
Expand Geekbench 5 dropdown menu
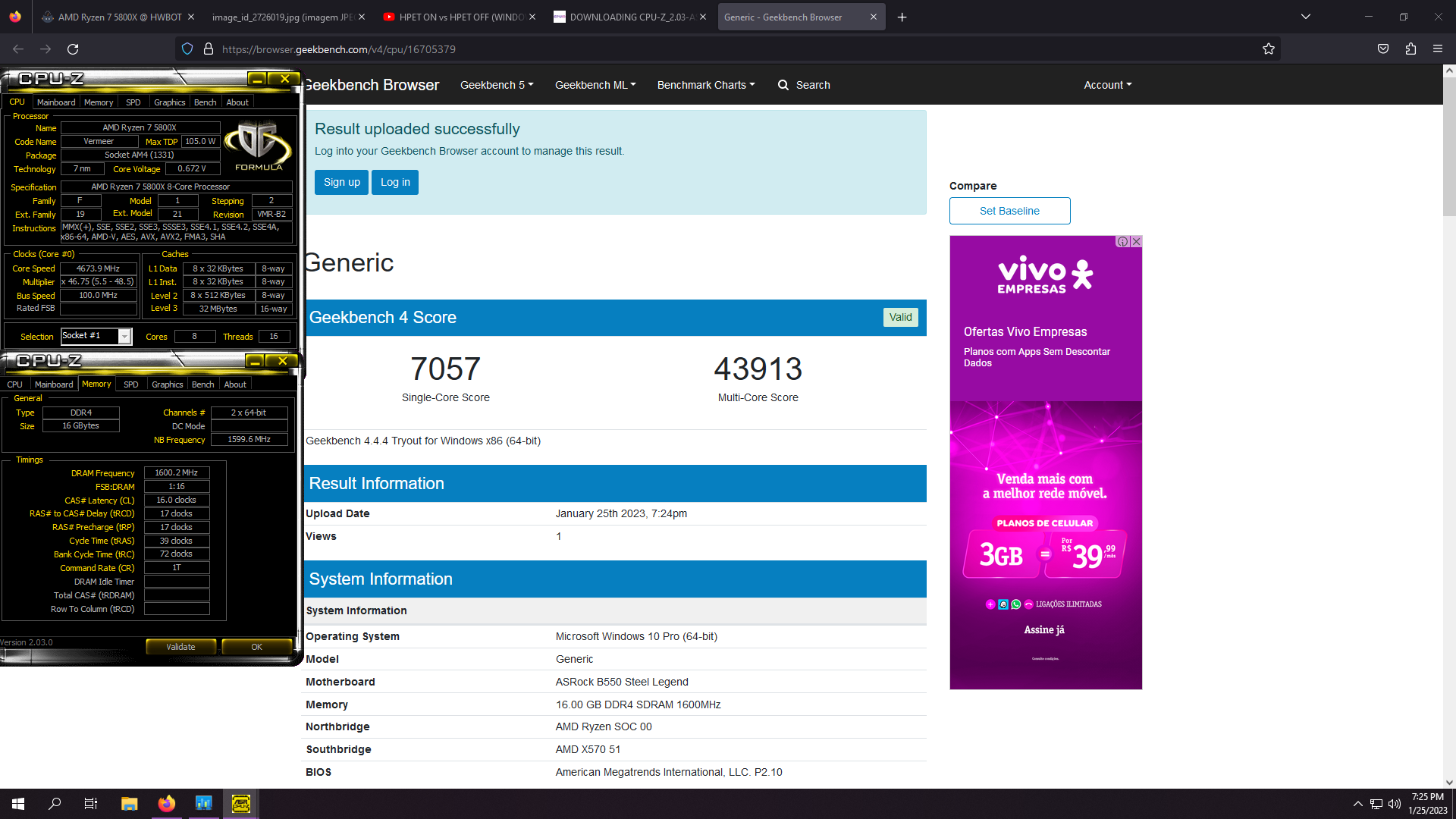(497, 85)
